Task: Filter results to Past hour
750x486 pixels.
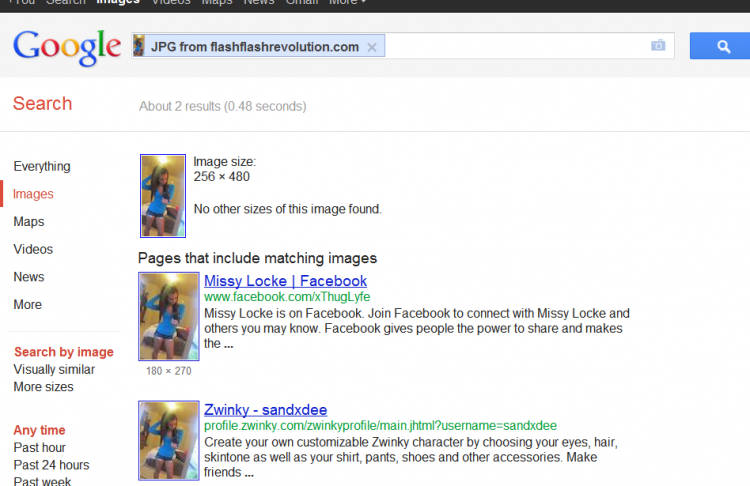Action: pyautogui.click(x=40, y=448)
